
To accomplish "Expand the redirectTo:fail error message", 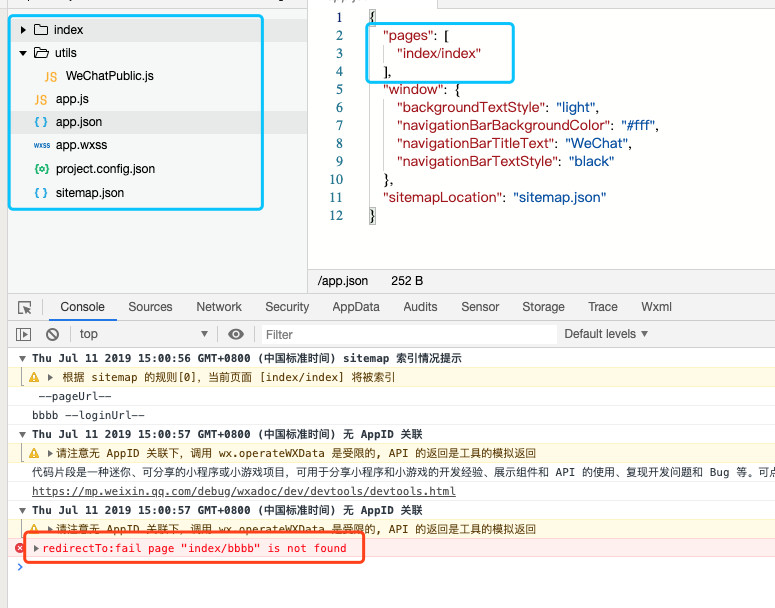I will [x=37, y=548].
